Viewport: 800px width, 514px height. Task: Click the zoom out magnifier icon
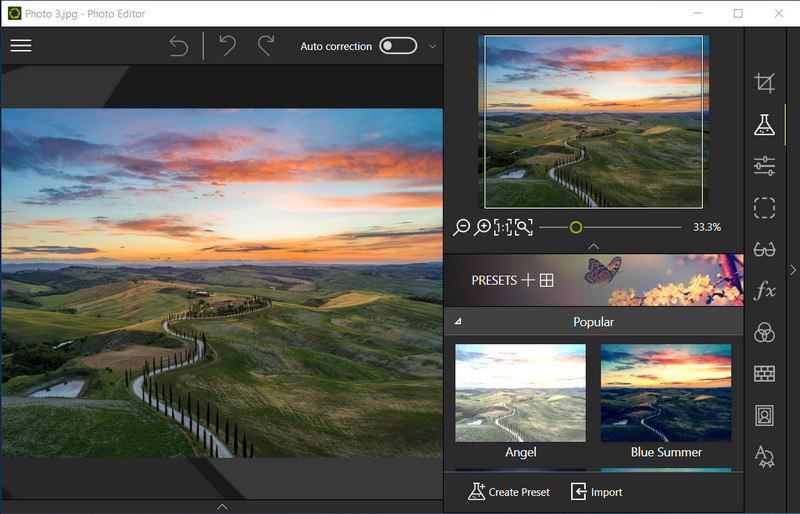[461, 227]
